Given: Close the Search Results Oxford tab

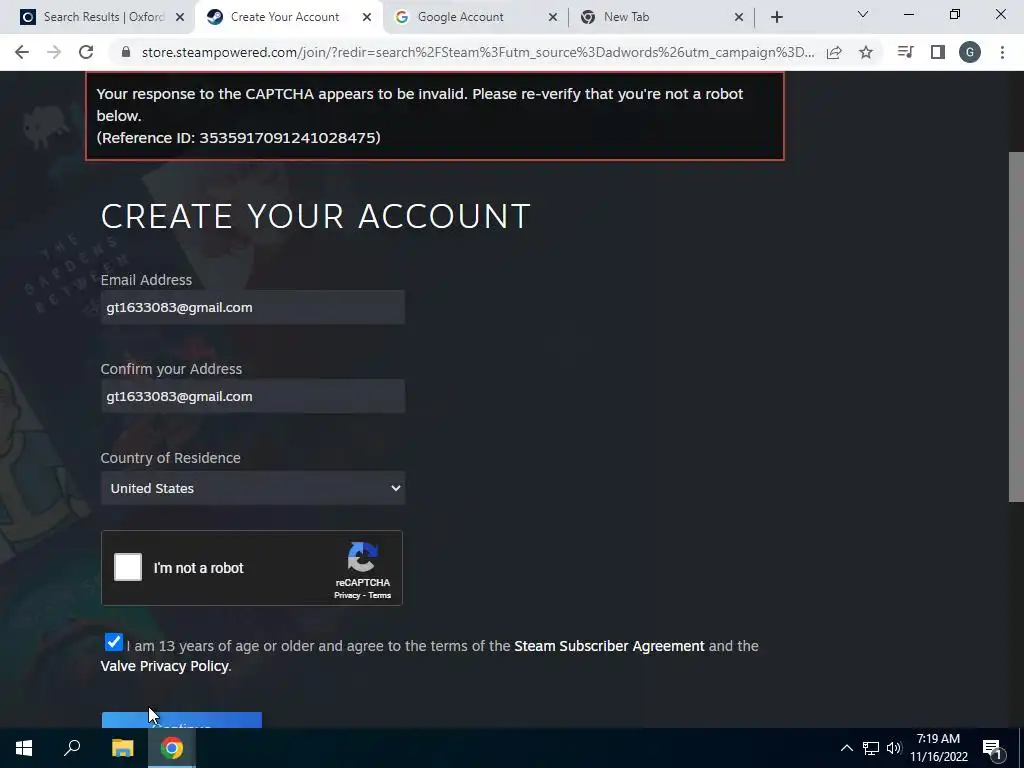Looking at the screenshot, I should (181, 17).
